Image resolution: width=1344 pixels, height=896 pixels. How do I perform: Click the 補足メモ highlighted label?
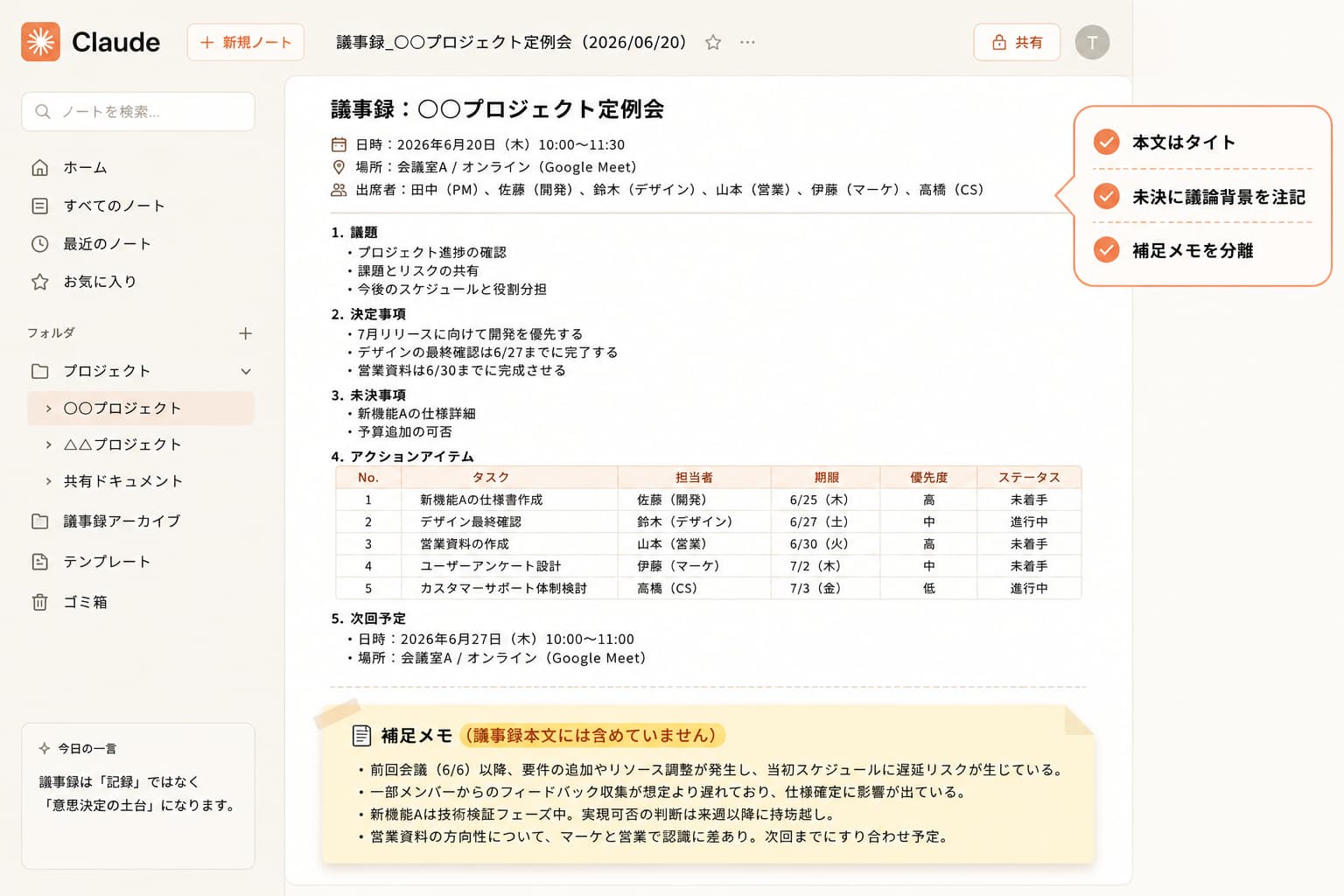tap(592, 735)
